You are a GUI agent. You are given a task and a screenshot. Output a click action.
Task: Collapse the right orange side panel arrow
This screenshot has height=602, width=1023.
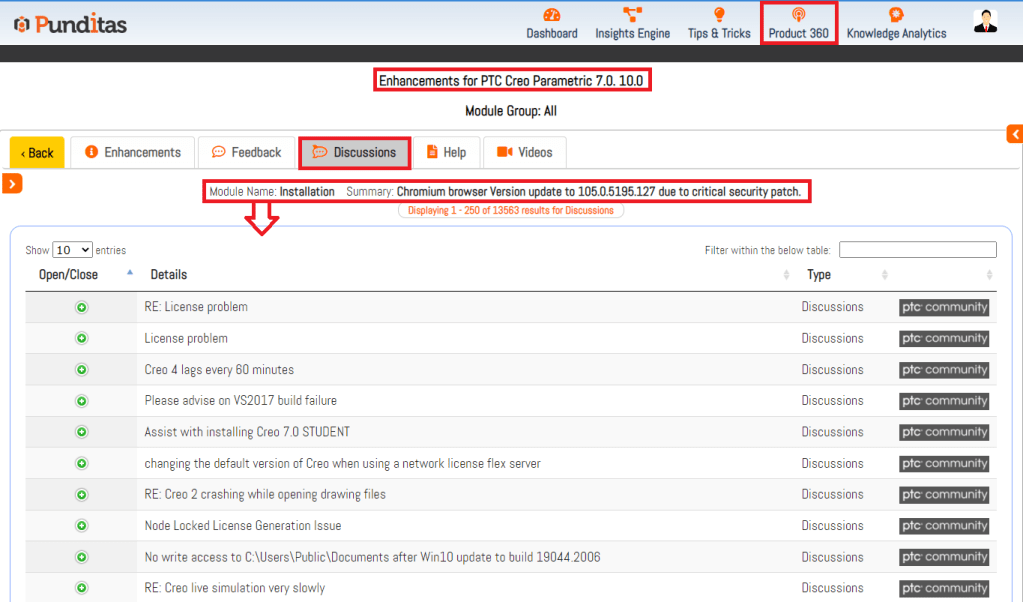point(1014,134)
